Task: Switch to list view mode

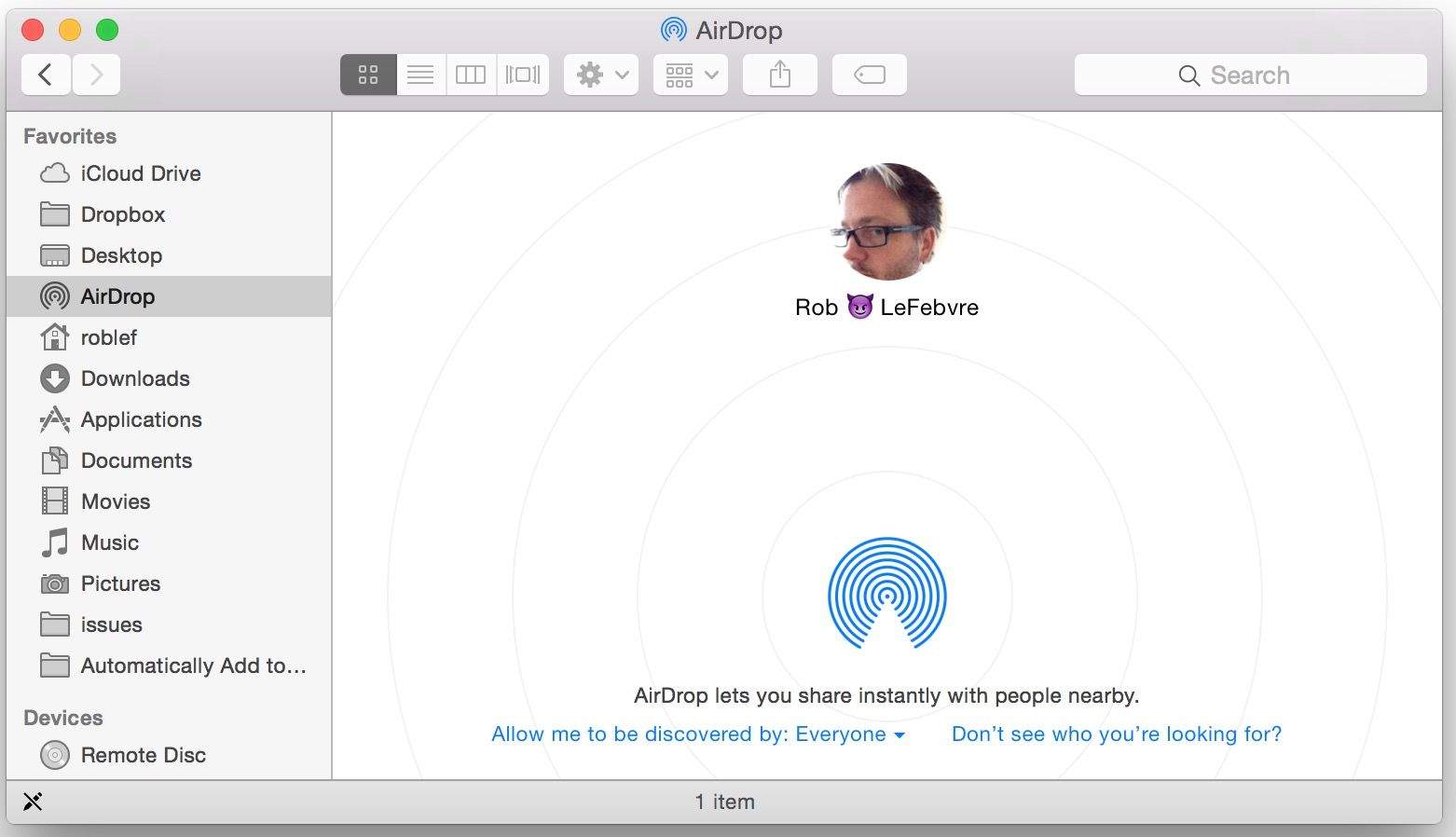Action: coord(420,75)
